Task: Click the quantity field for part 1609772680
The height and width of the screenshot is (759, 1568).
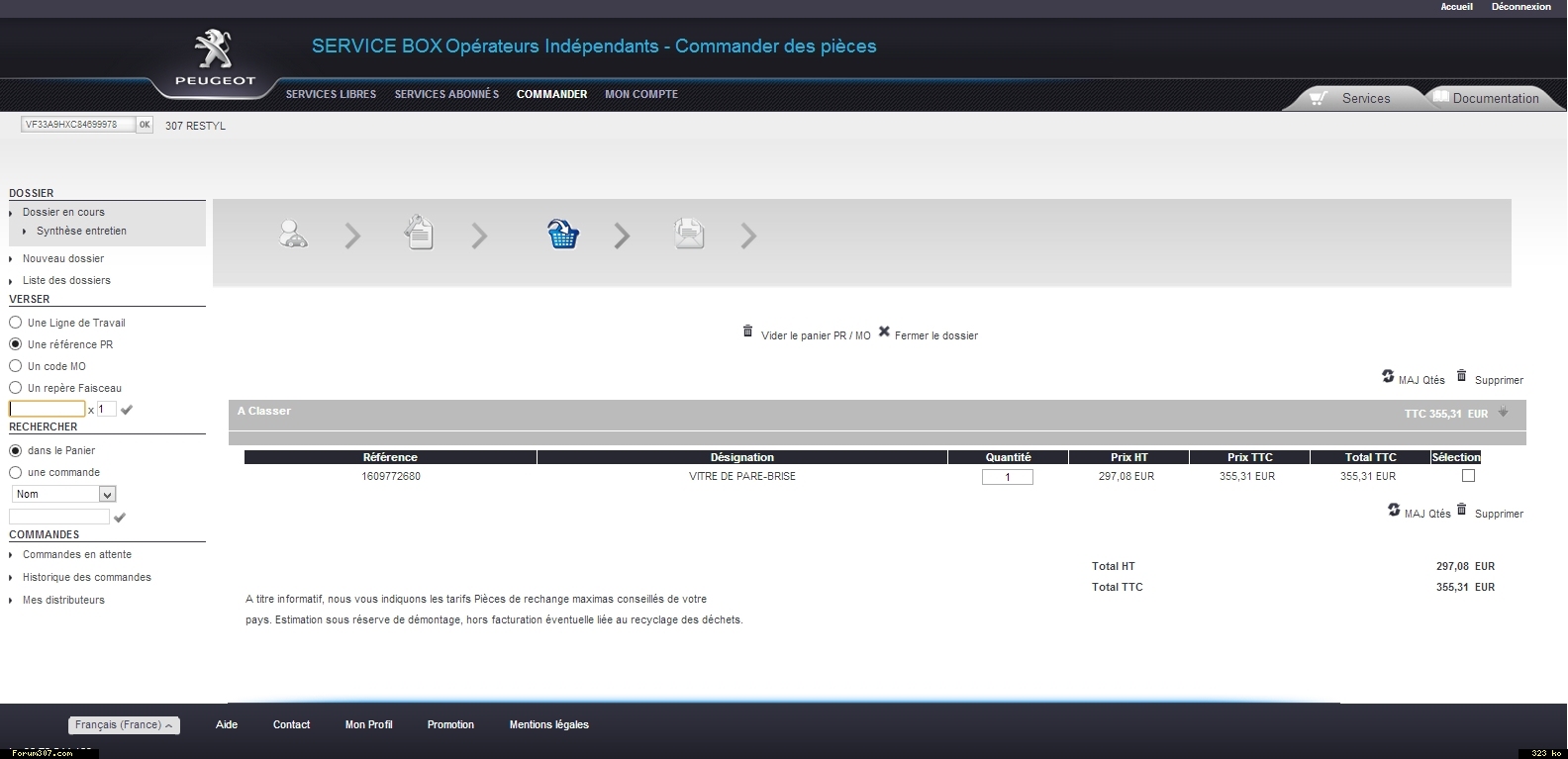Action: (1007, 477)
